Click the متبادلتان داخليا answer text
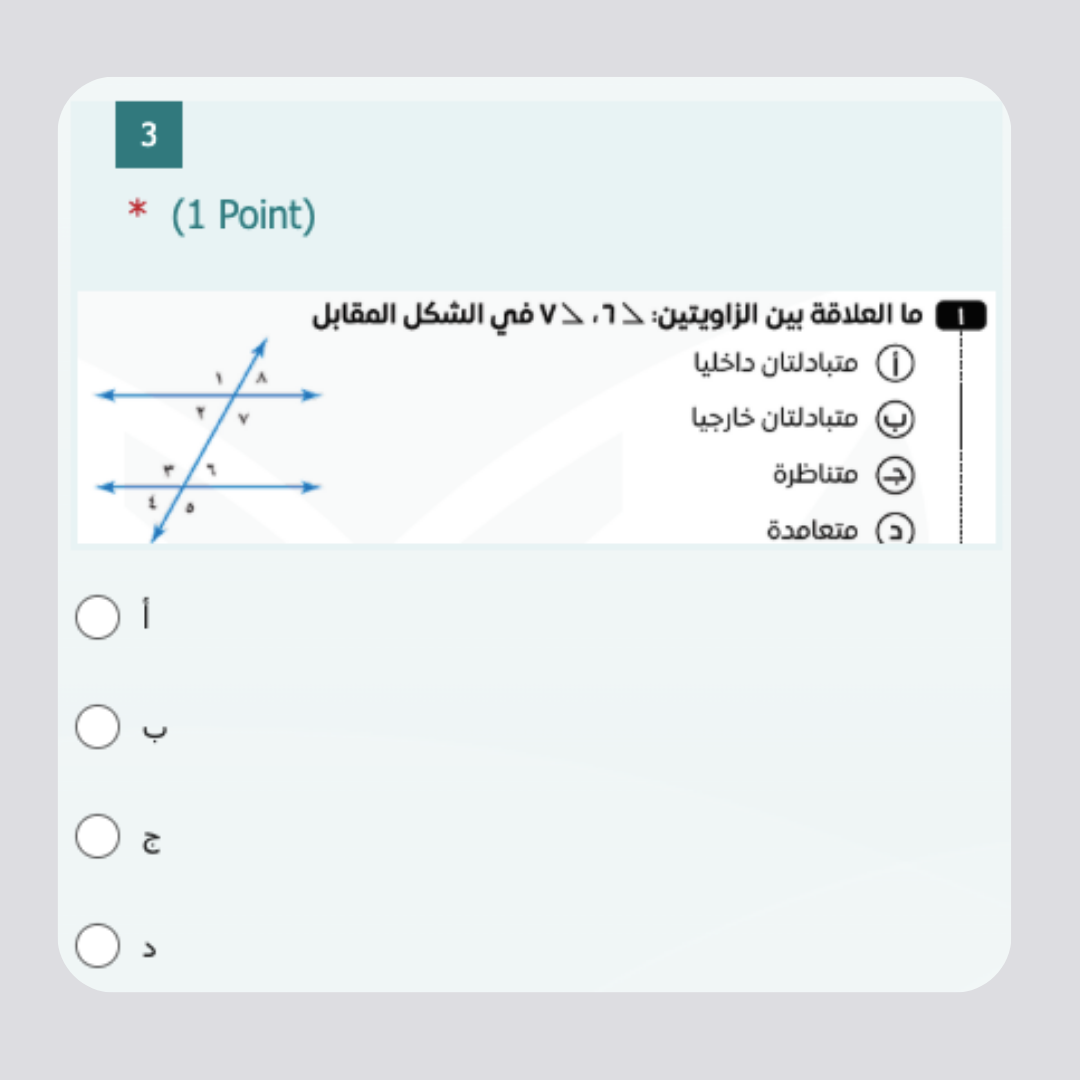This screenshot has width=1080, height=1080. (x=775, y=363)
